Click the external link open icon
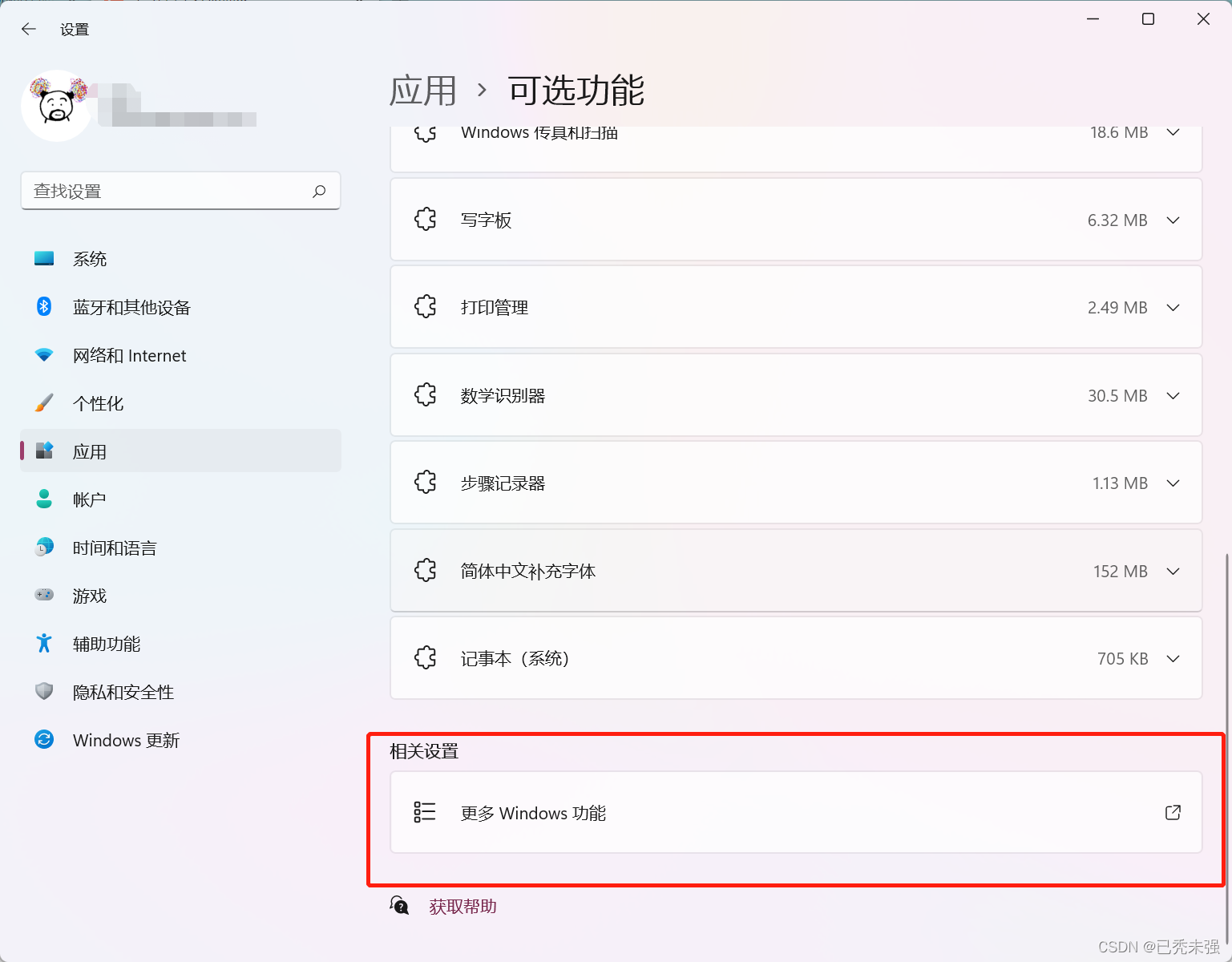Screen dimensions: 1232x962 (1173, 812)
